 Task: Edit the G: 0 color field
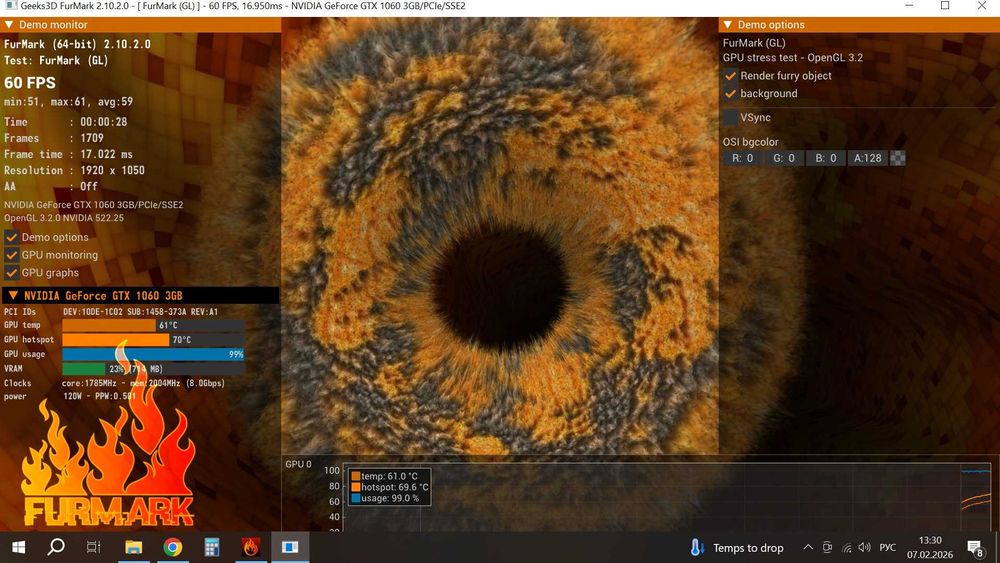tap(784, 158)
